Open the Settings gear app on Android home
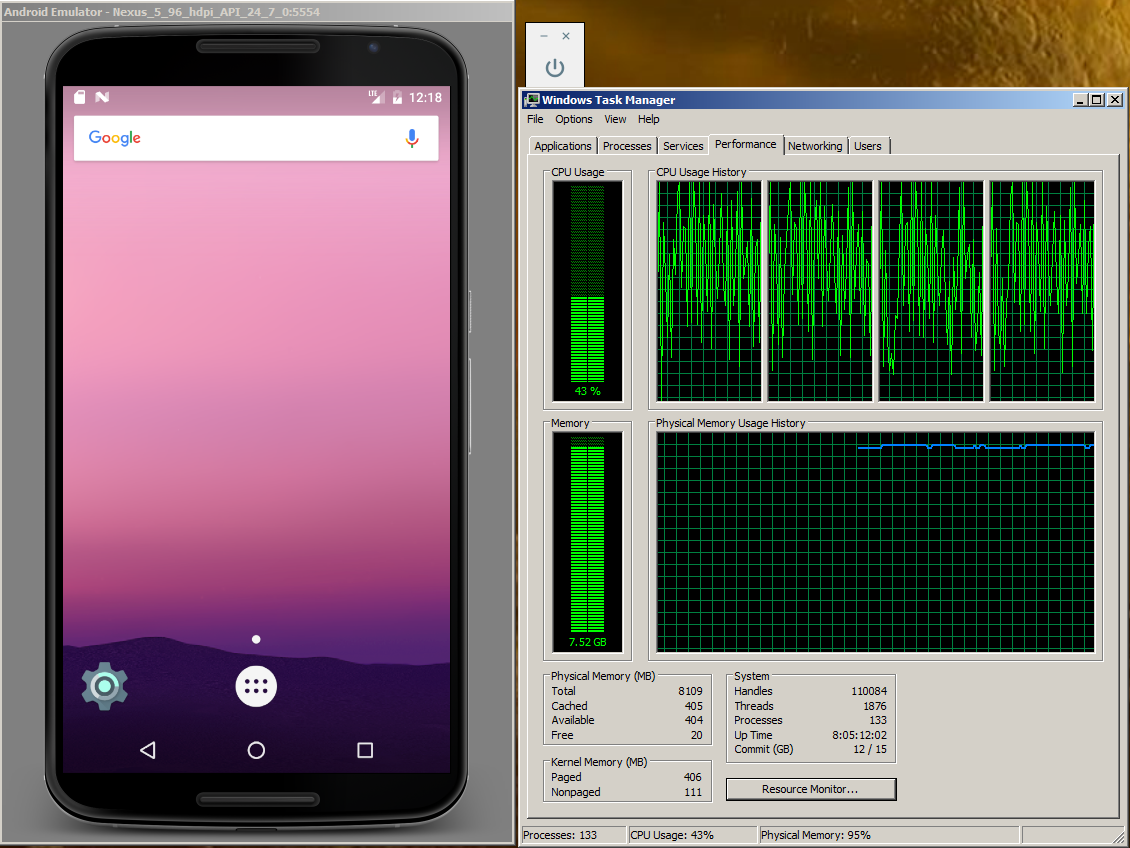This screenshot has width=1130, height=848. (104, 686)
